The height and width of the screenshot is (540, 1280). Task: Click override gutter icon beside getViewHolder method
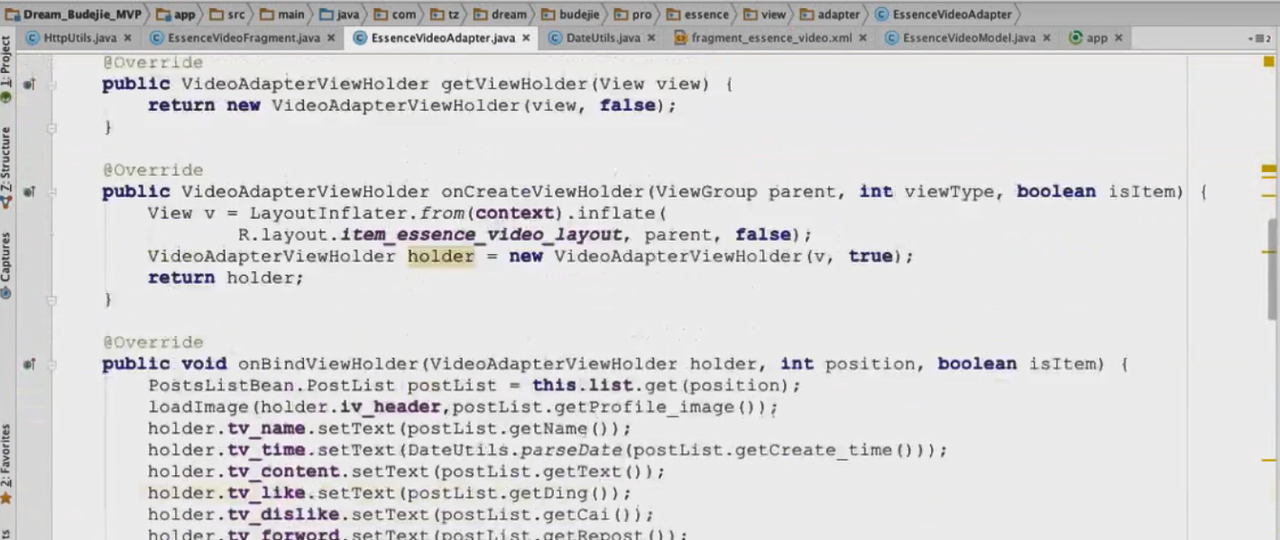[x=29, y=85]
